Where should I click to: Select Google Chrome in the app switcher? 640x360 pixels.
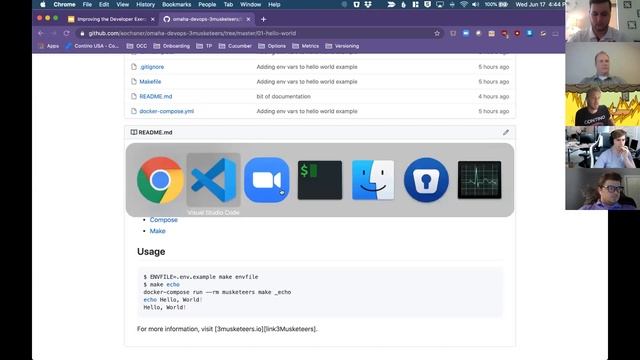point(160,180)
